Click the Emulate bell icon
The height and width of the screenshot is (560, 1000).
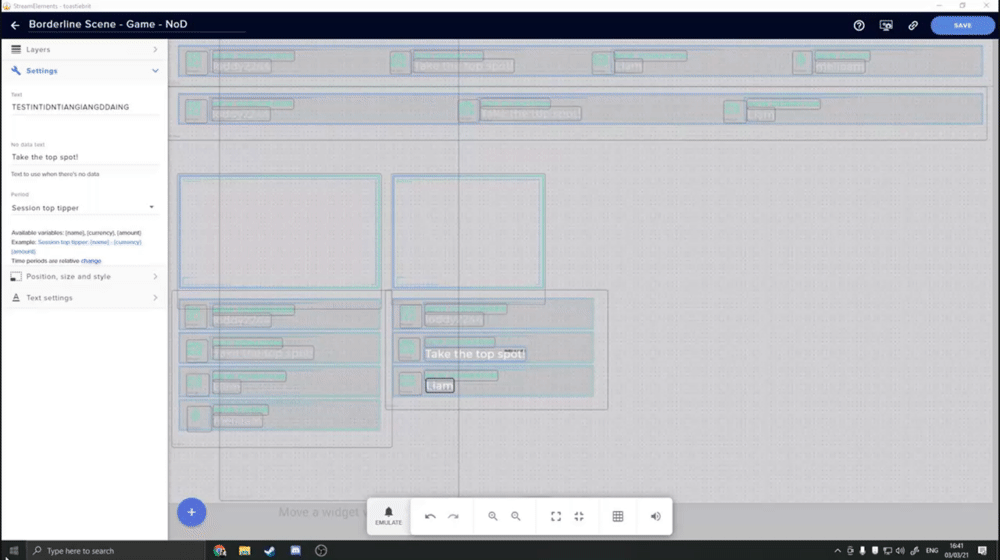pyautogui.click(x=388, y=516)
